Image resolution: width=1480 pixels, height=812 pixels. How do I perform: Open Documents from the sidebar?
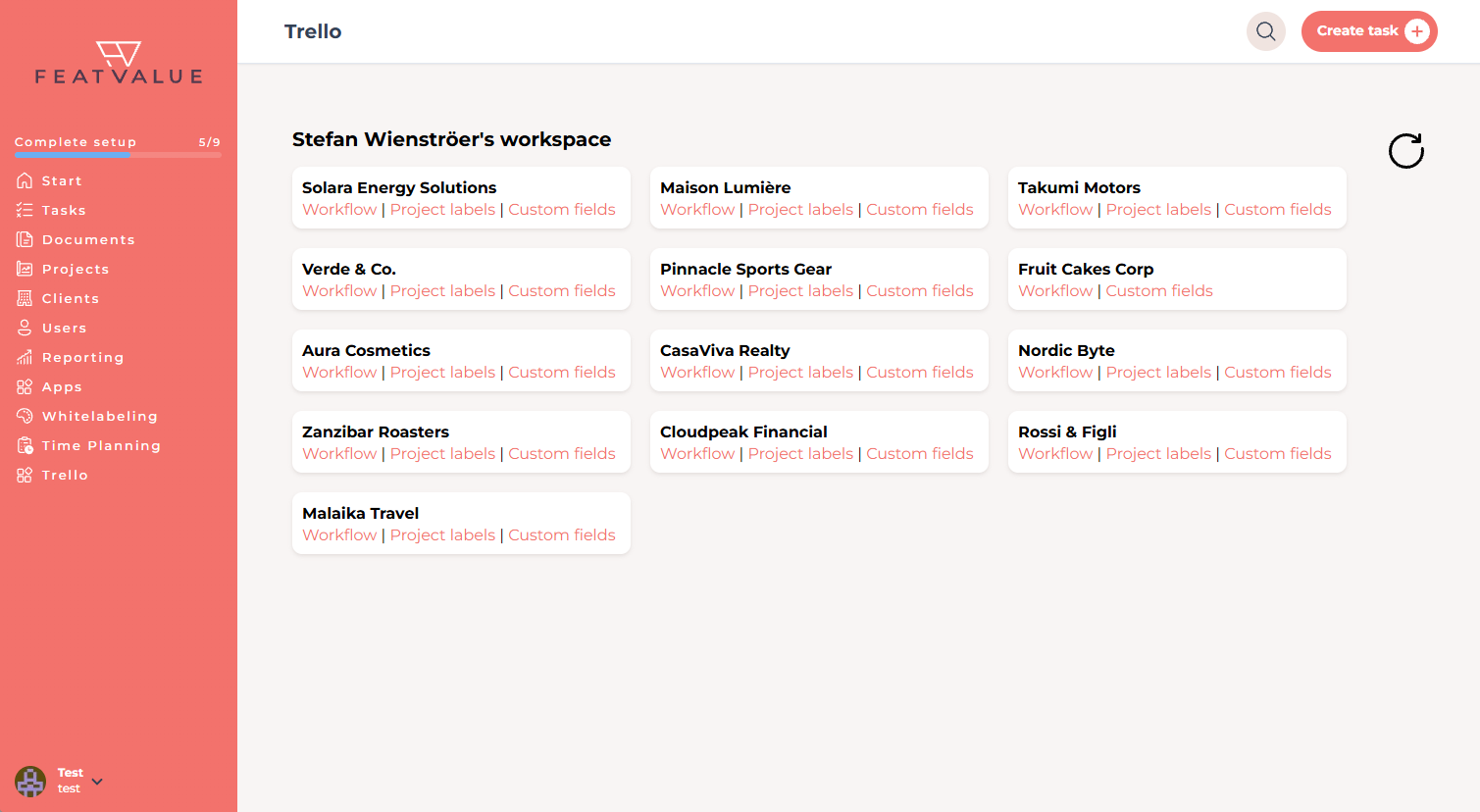tap(88, 239)
